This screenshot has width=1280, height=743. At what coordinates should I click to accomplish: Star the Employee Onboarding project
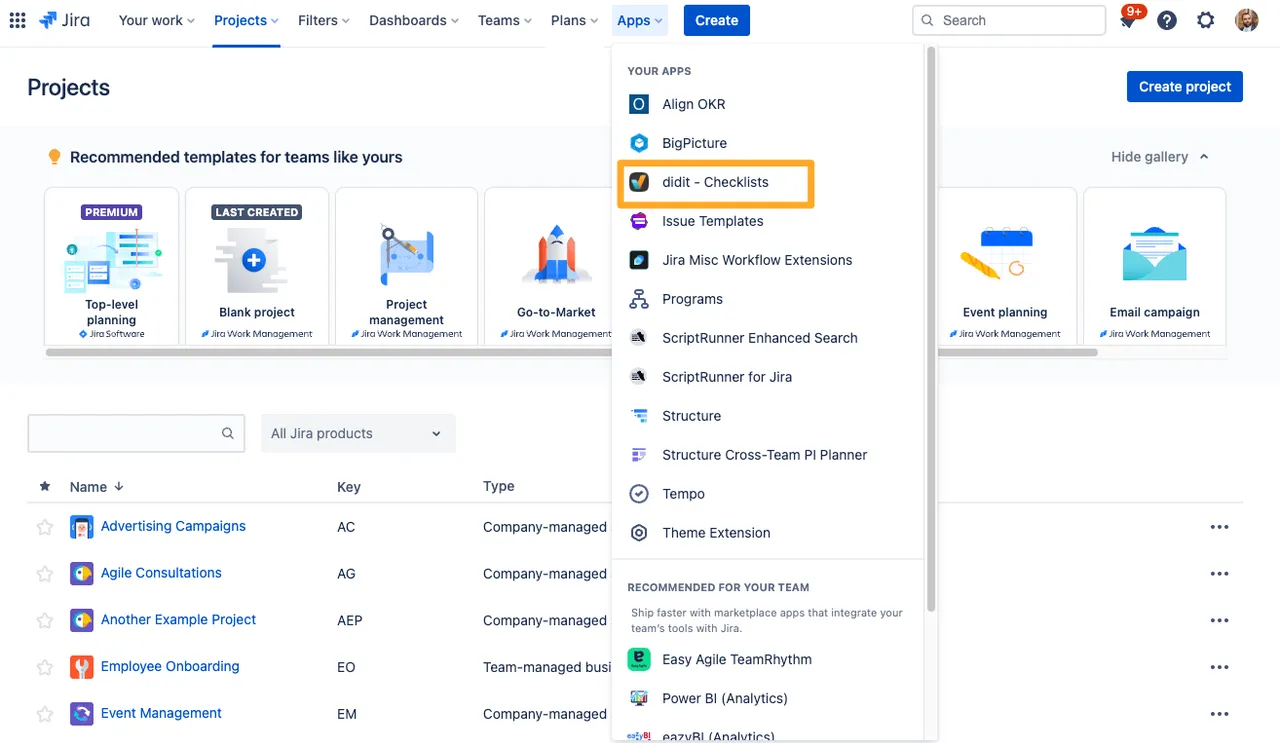(x=44, y=667)
